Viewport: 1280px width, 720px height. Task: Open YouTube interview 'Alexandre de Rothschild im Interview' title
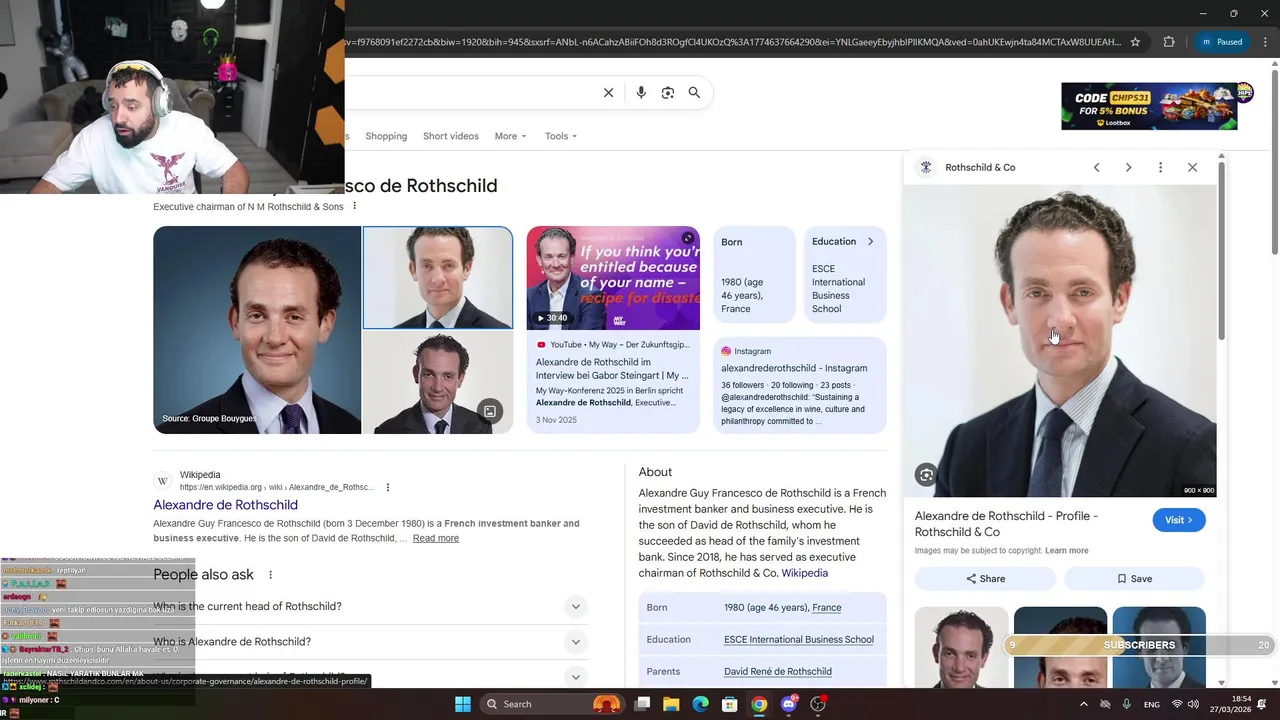(x=612, y=369)
